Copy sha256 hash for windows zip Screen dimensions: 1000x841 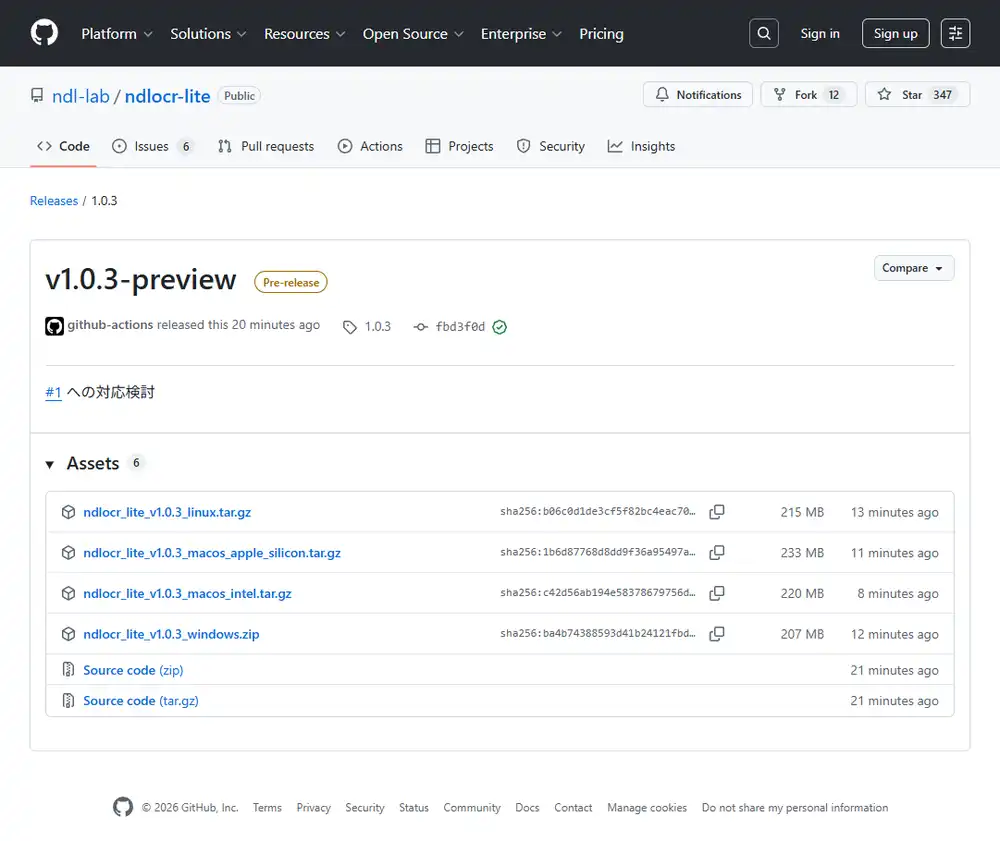coord(716,634)
